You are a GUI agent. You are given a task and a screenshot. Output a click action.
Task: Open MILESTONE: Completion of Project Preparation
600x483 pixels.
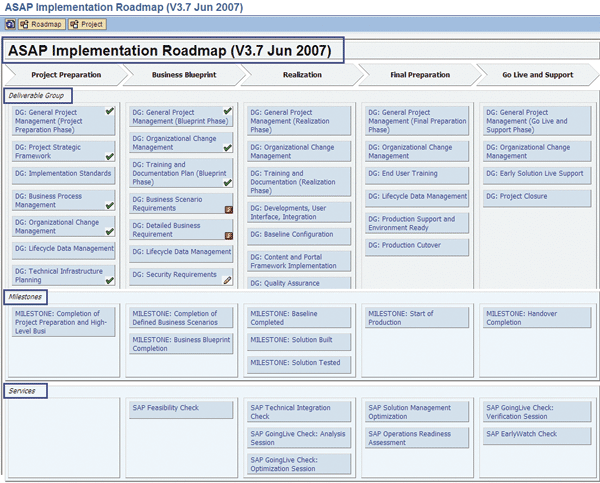64,322
